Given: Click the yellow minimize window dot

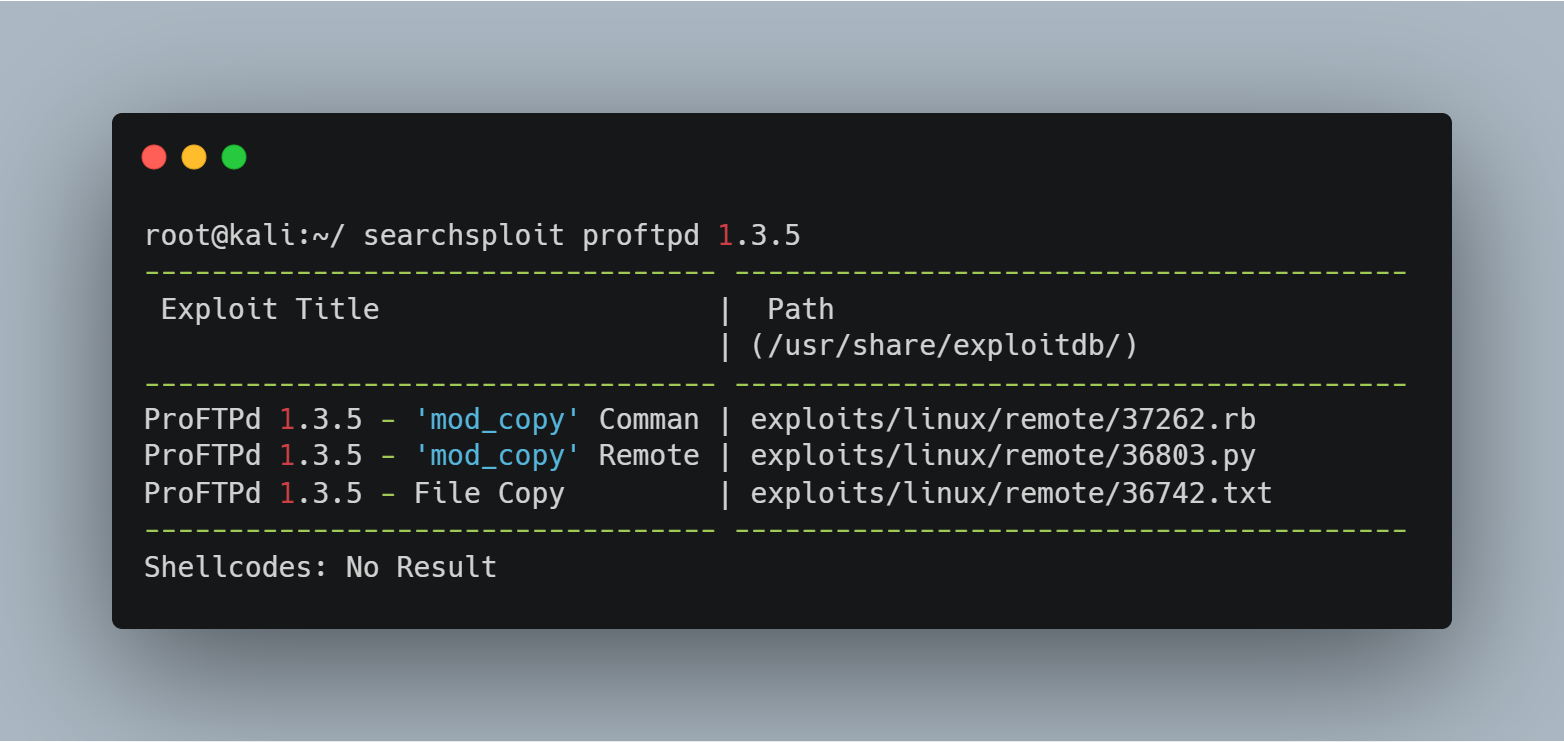Looking at the screenshot, I should pos(194,157).
